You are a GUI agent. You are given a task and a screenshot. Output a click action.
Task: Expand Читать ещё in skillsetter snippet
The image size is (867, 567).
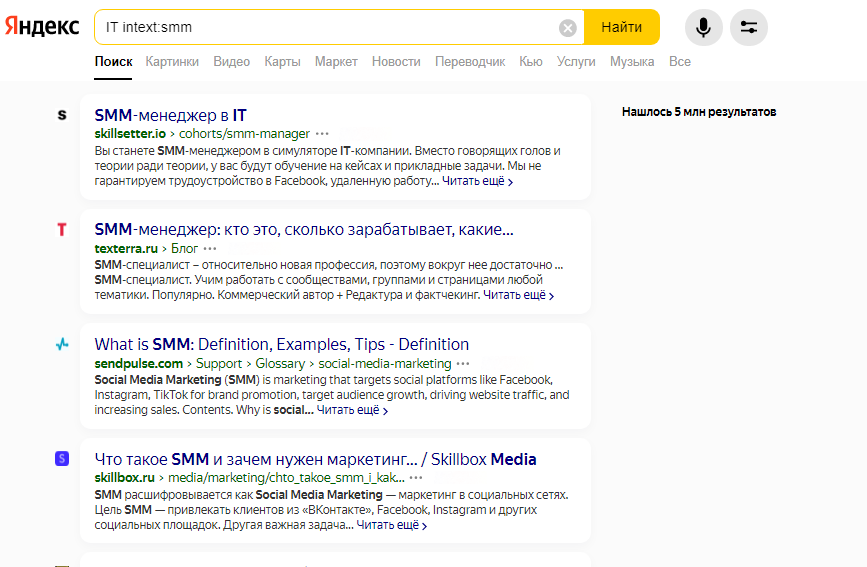click(478, 181)
